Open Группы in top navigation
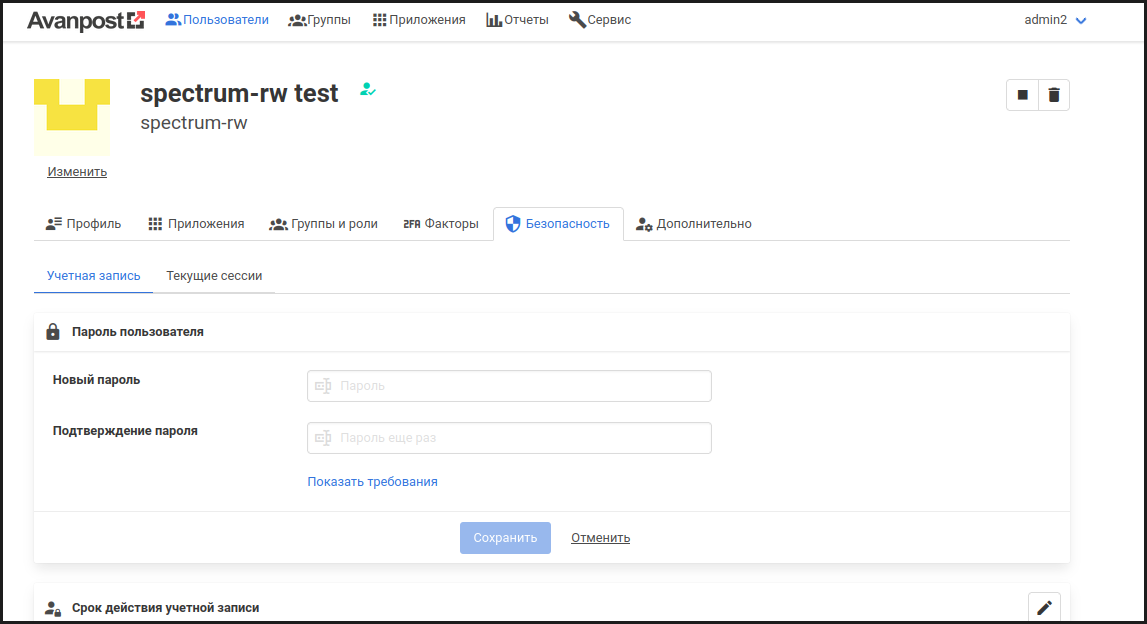The height and width of the screenshot is (624, 1147). click(x=320, y=20)
